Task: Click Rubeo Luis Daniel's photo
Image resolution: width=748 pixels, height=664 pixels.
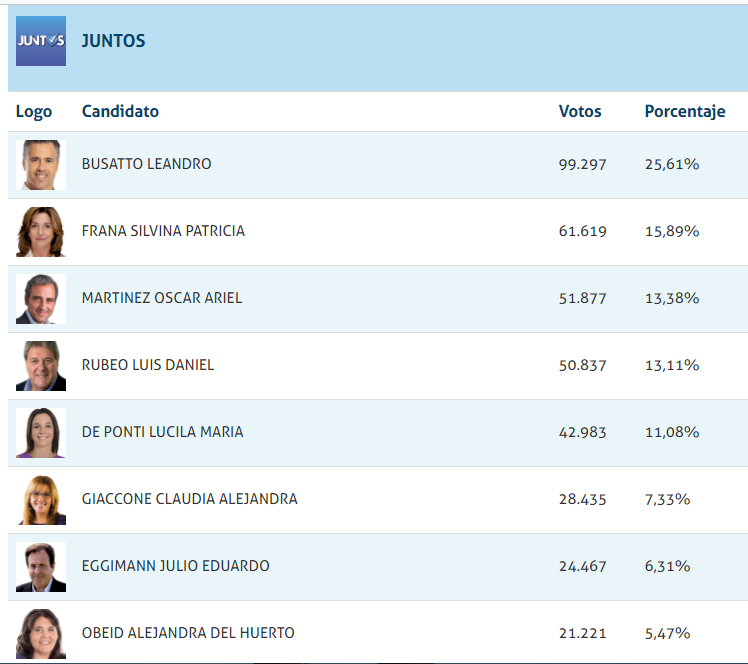Action: tap(41, 365)
